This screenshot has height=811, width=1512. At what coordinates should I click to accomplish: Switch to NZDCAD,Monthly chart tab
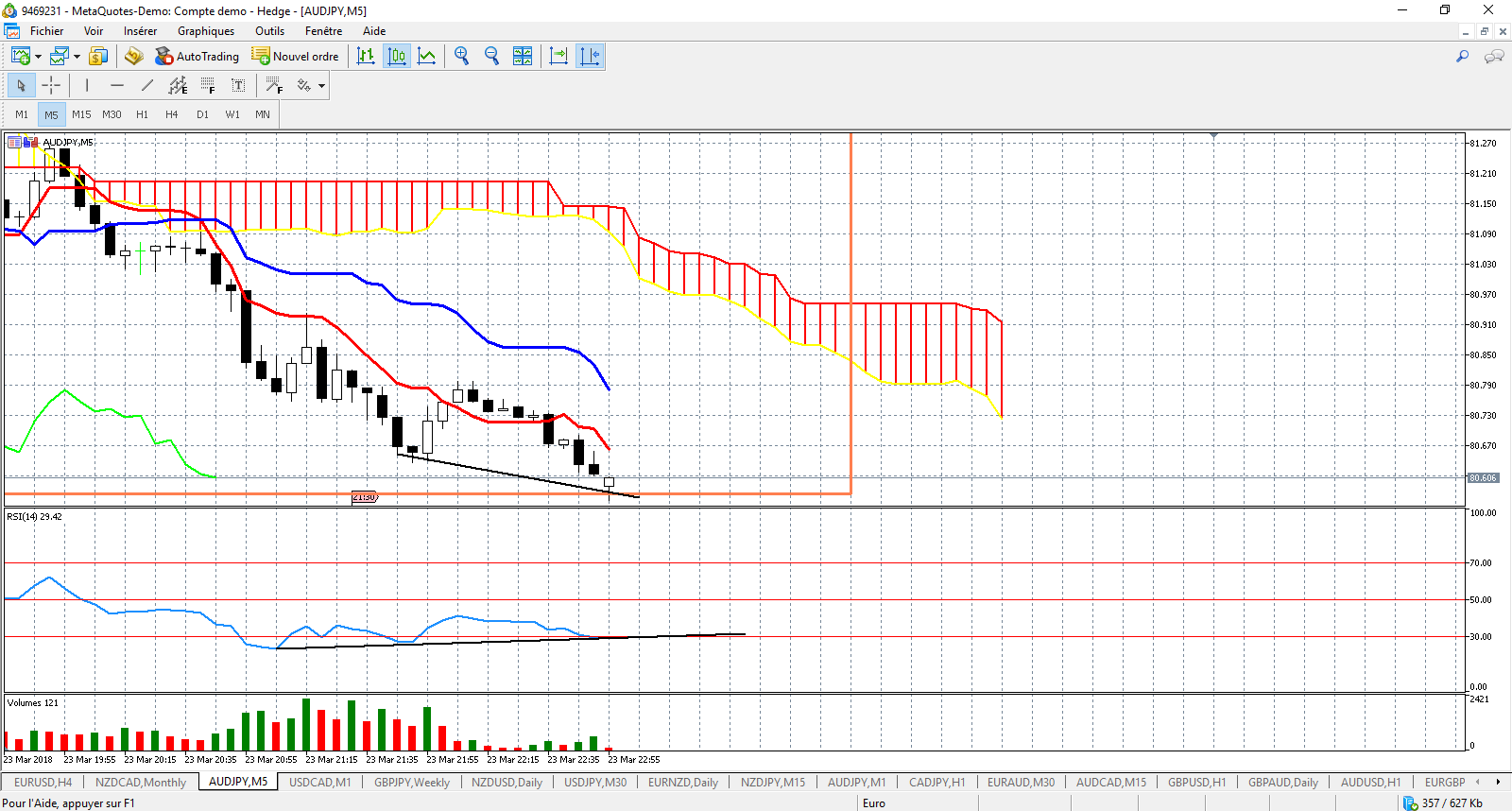click(141, 783)
